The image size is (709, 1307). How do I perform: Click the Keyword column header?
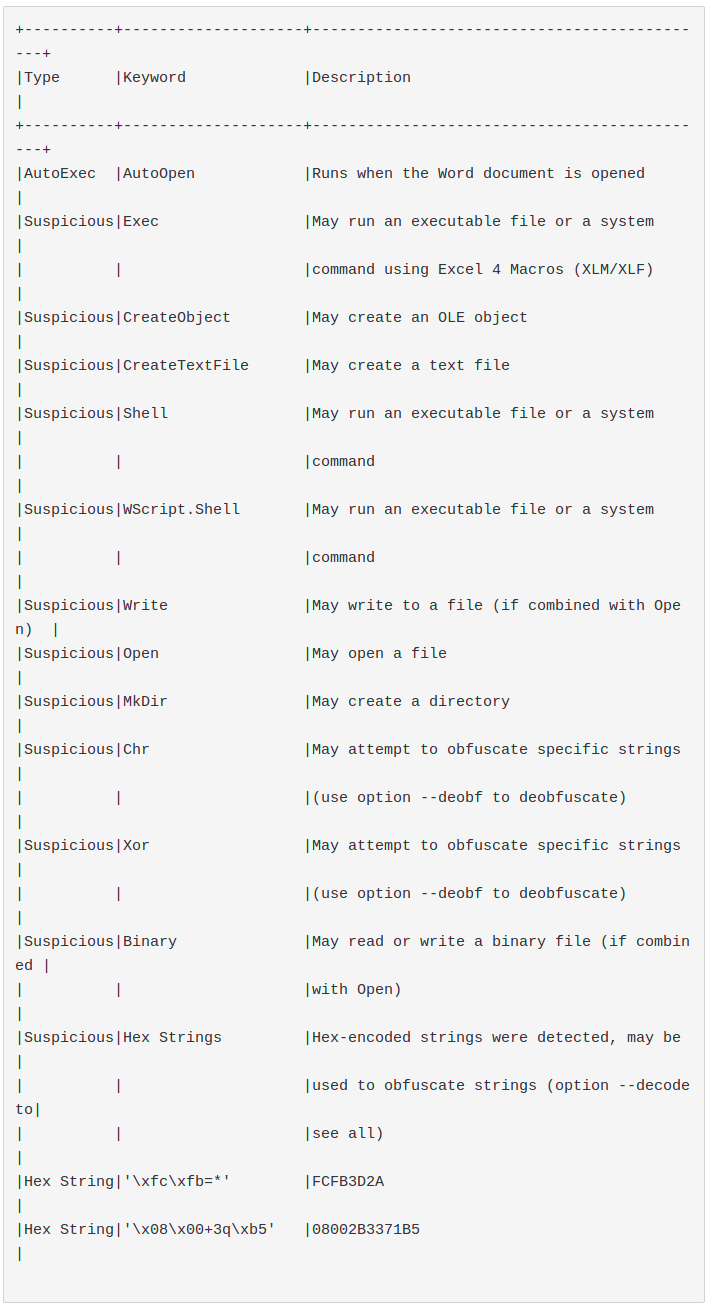coord(154,78)
